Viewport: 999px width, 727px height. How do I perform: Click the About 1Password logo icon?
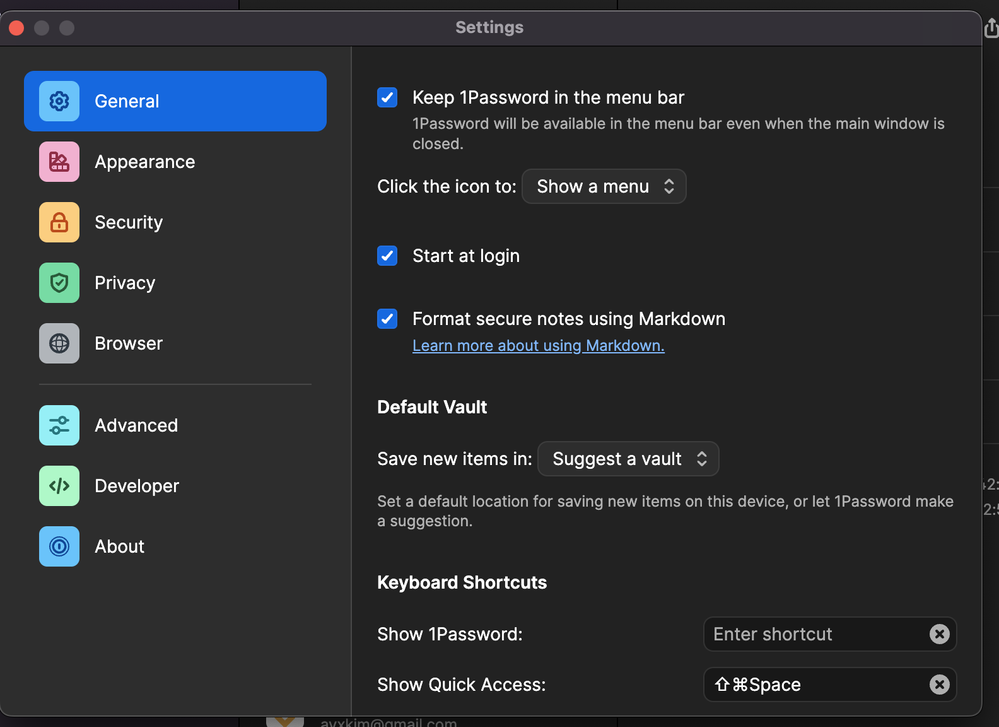tap(59, 546)
